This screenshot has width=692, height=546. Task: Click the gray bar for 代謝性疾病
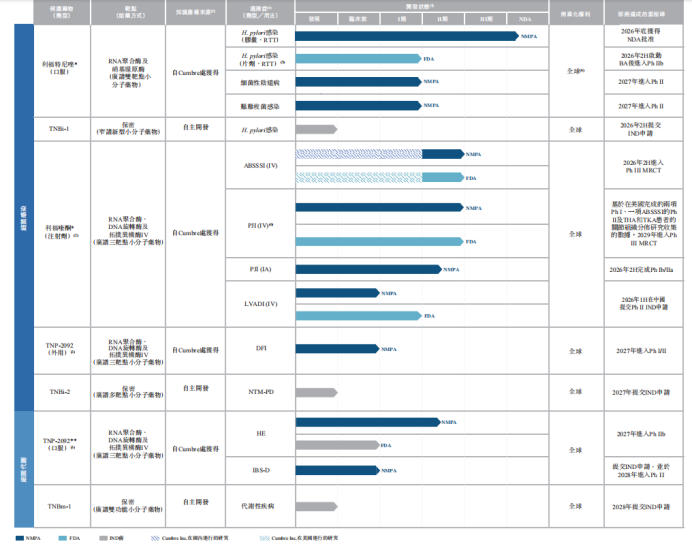316,507
